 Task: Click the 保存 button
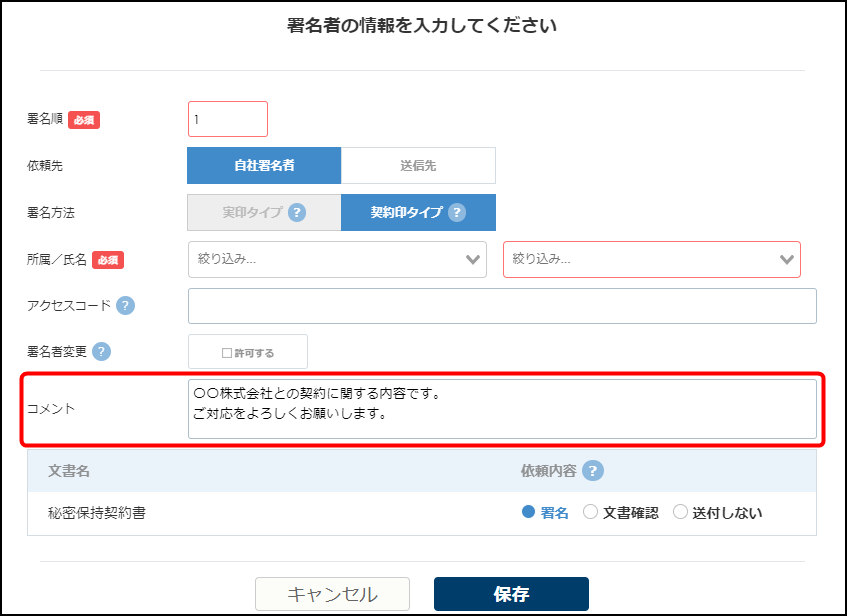click(x=511, y=594)
